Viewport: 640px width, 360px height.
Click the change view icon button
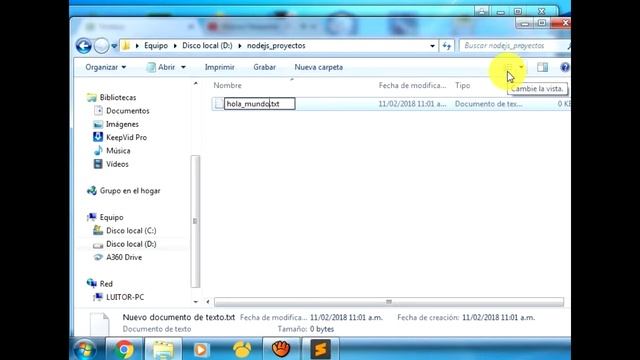tap(509, 67)
